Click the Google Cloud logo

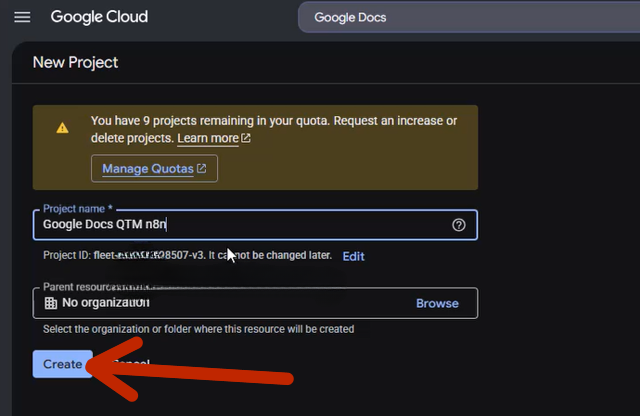click(99, 17)
